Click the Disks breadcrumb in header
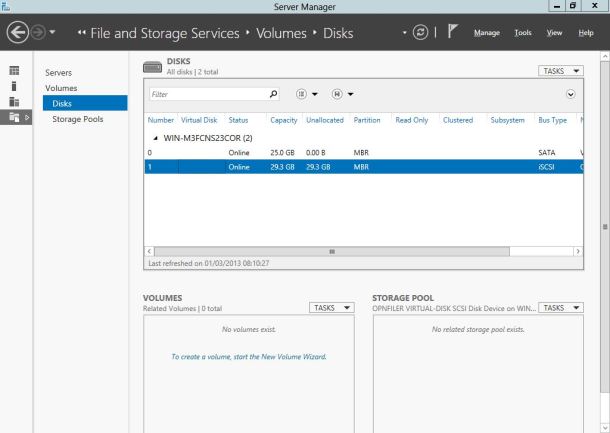Viewport: 610px width, 433px height. (x=338, y=33)
